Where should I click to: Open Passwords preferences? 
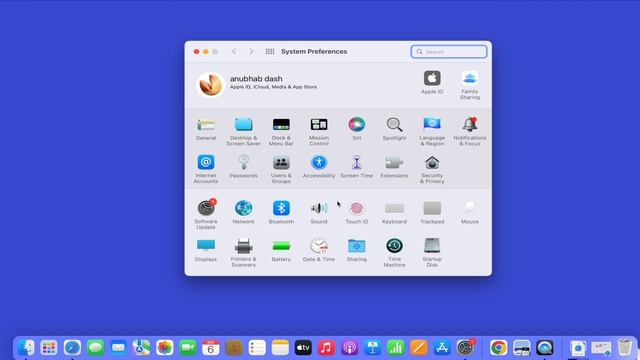pos(243,167)
